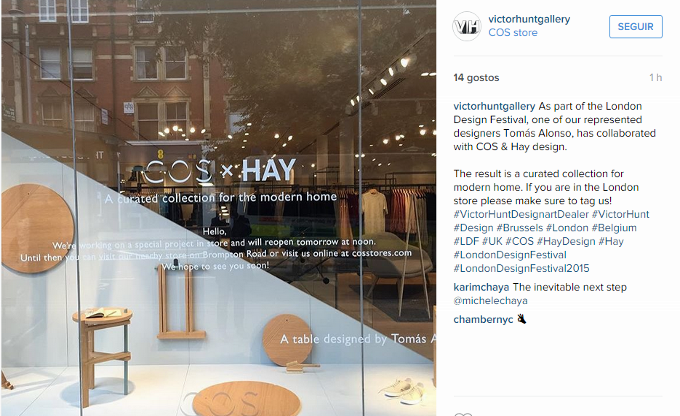680x416 pixels.
Task: Click the heart like icon at bottom
Action: 462,414
